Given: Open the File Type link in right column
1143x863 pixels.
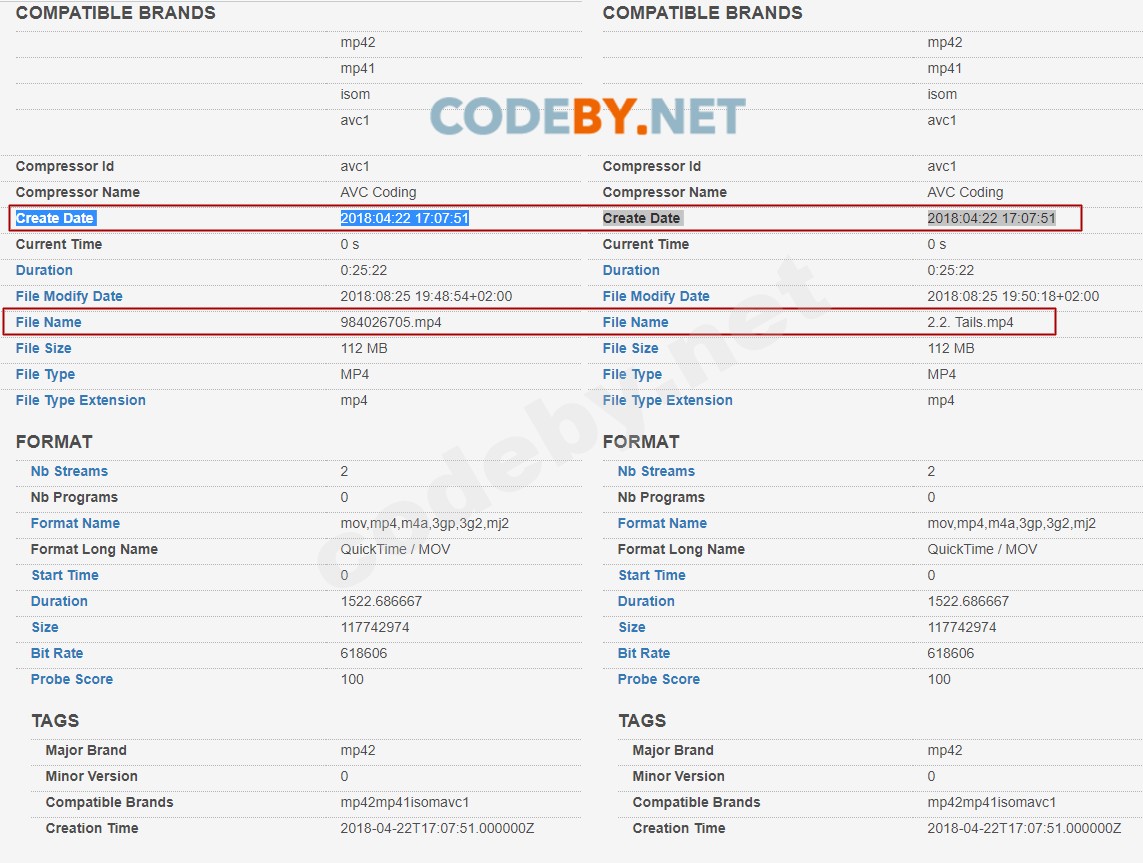Looking at the screenshot, I should 632,375.
